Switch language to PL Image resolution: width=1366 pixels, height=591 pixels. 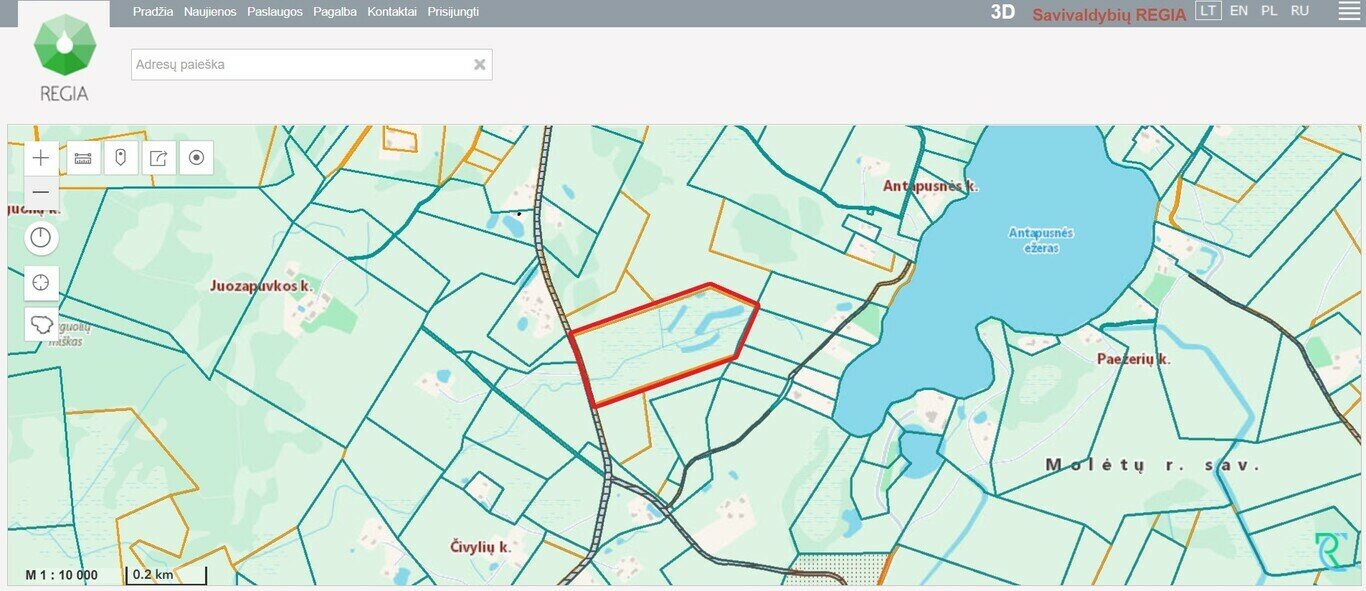coord(1269,11)
